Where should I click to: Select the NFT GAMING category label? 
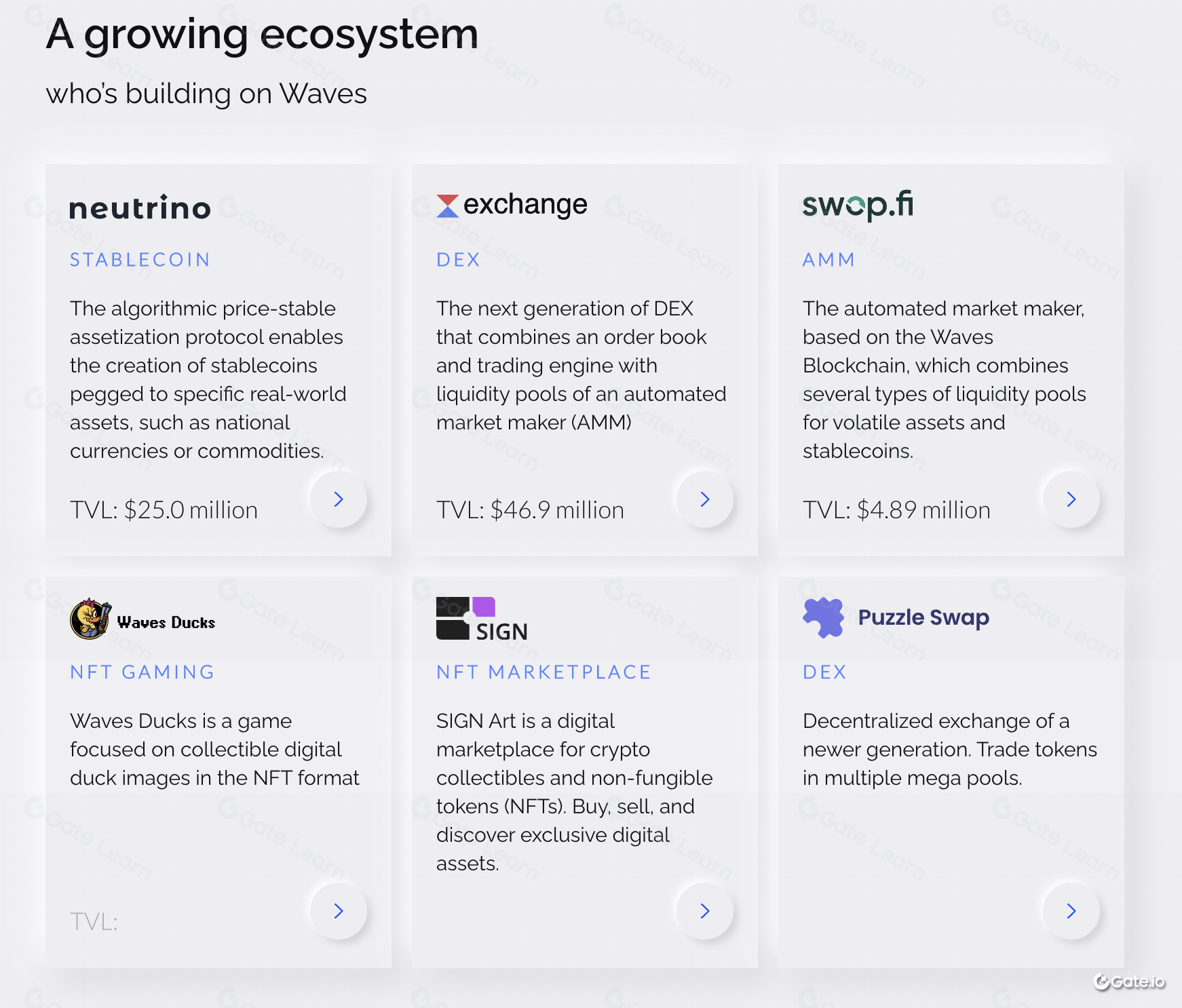(142, 672)
